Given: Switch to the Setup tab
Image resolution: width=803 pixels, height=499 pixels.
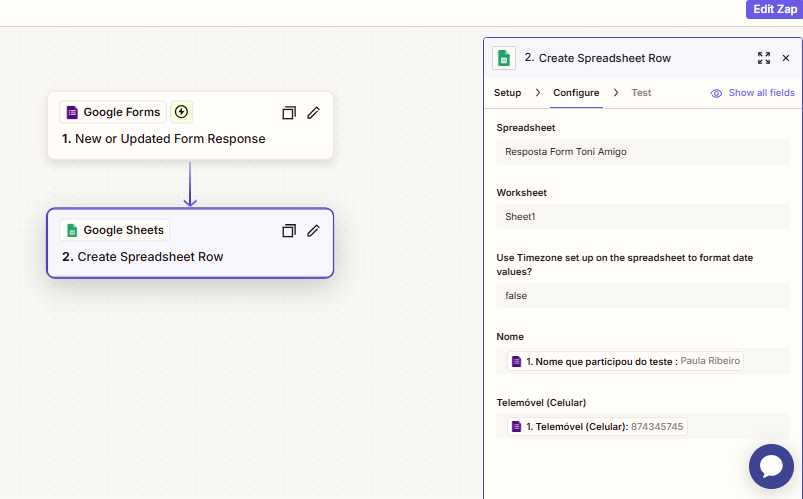Looking at the screenshot, I should click(x=507, y=93).
